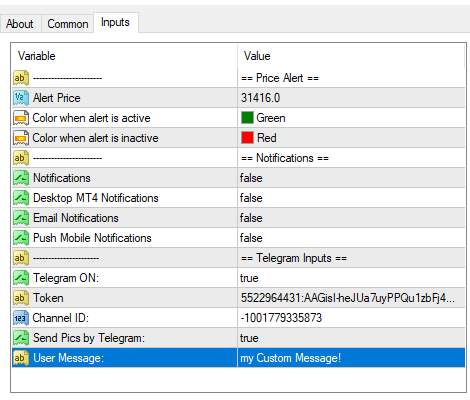Image resolution: width=470 pixels, height=400 pixels.
Task: Select the Desktop MT4 Notifications label
Action: coord(96,198)
